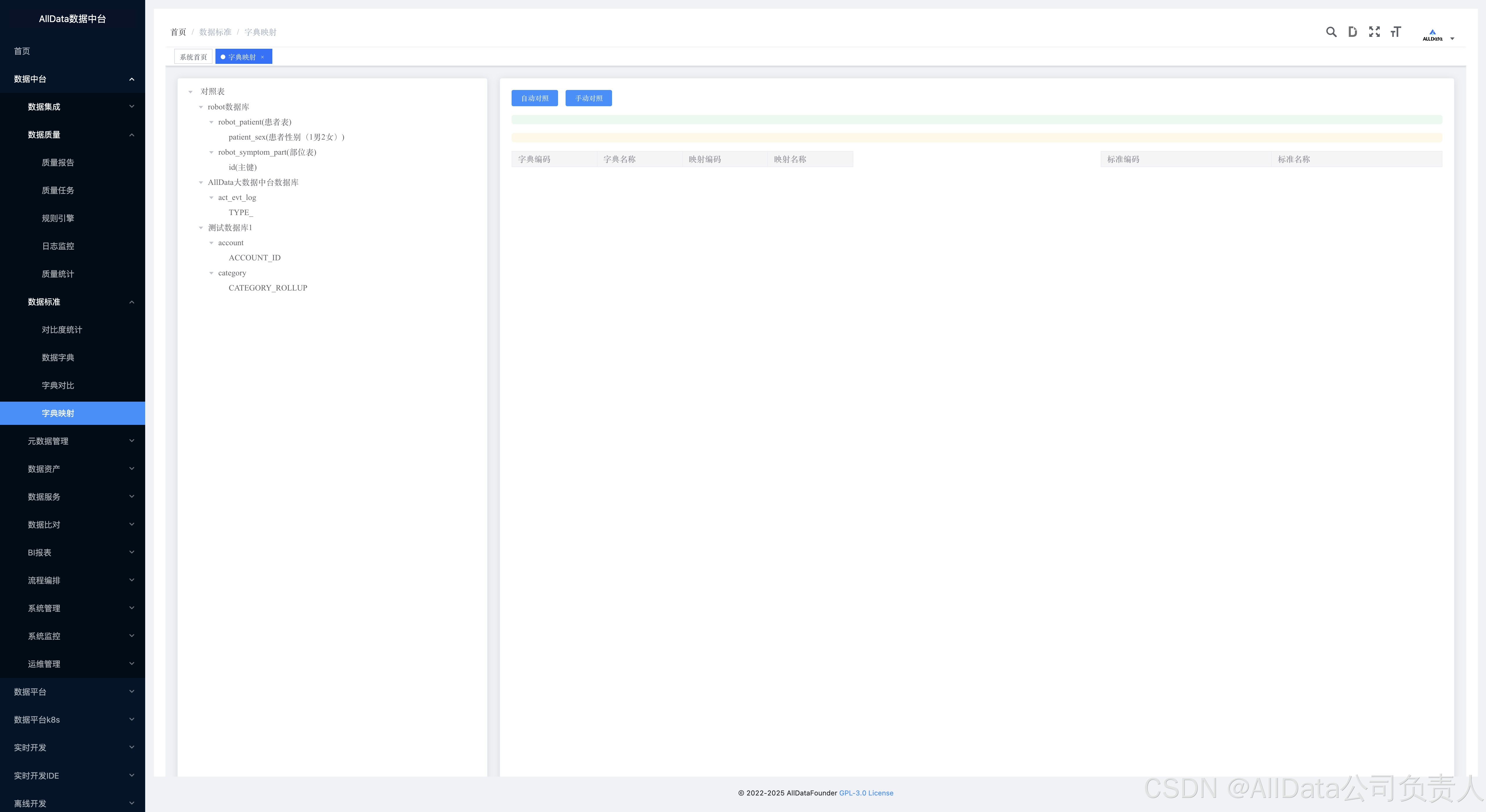Image resolution: width=1486 pixels, height=812 pixels.
Task: Open font size settings icon
Action: coord(1395,32)
